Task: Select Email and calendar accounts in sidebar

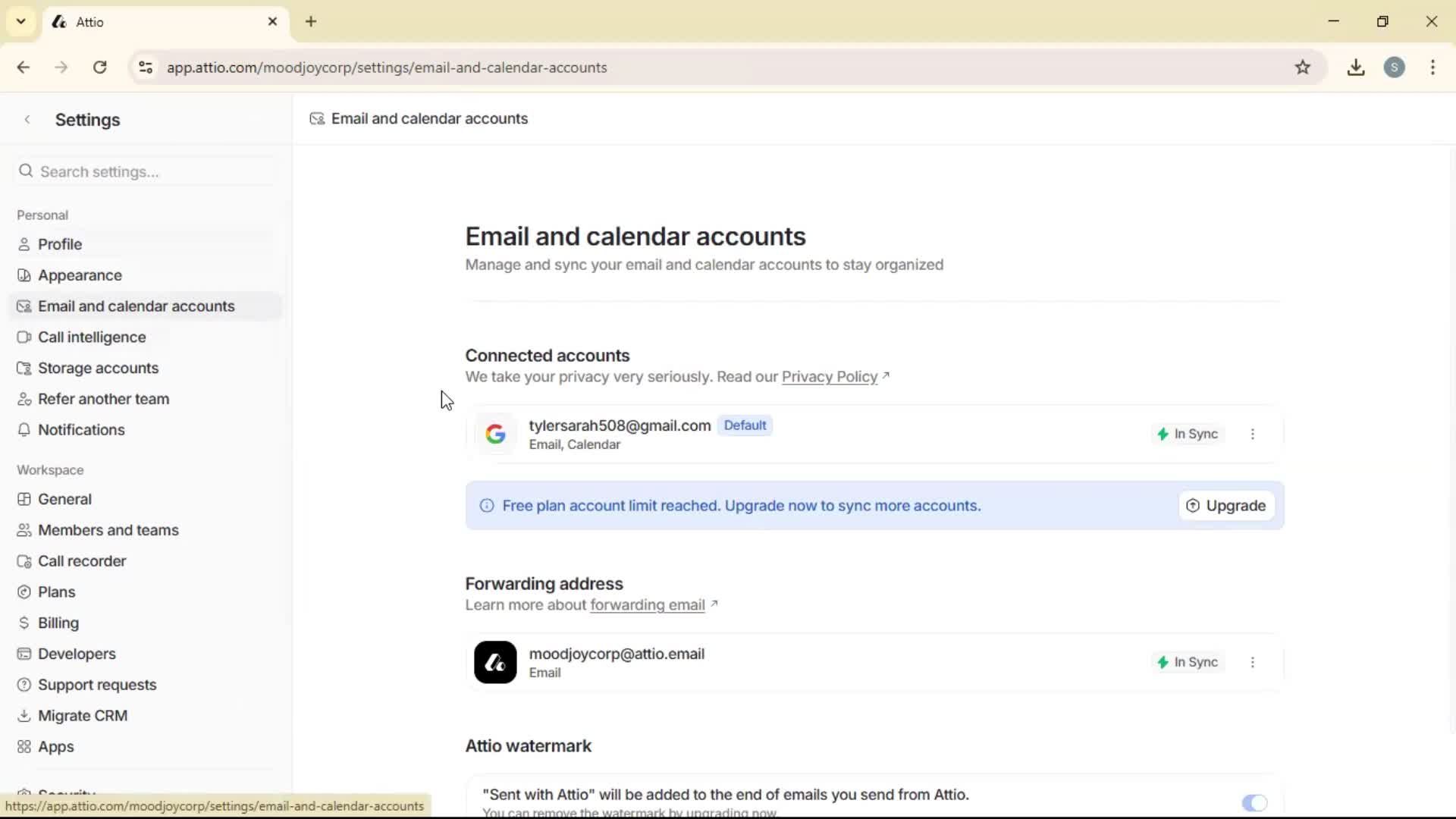Action: pyautogui.click(x=146, y=306)
